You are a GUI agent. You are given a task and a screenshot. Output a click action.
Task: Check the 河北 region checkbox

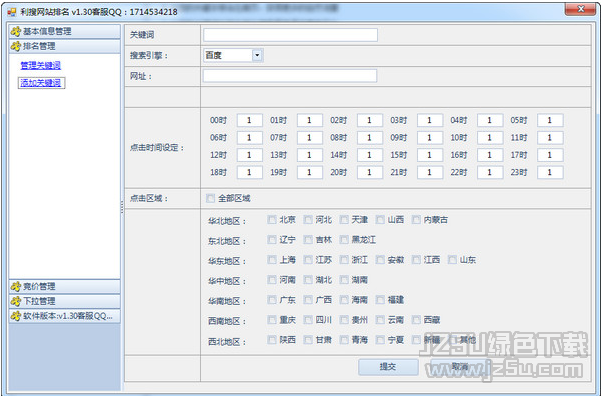[307, 220]
